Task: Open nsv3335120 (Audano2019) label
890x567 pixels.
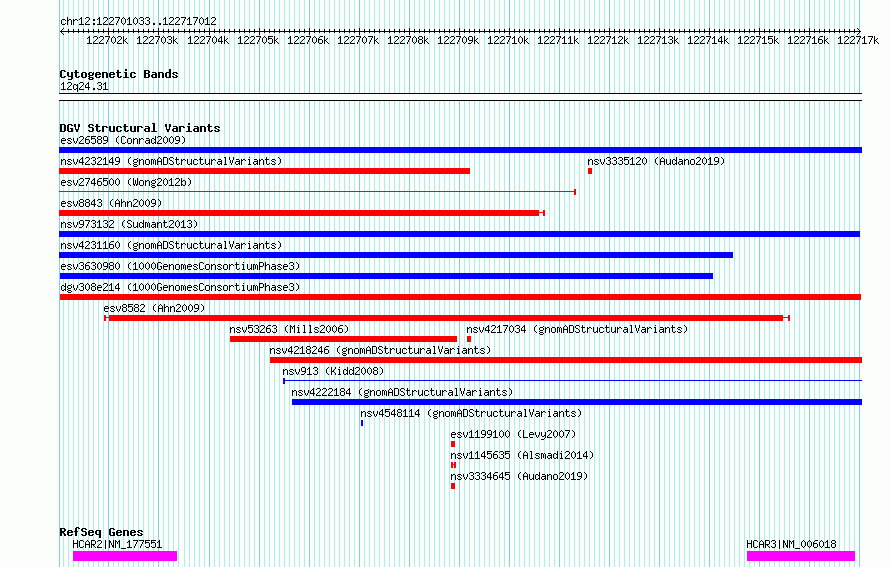Action: click(x=656, y=161)
